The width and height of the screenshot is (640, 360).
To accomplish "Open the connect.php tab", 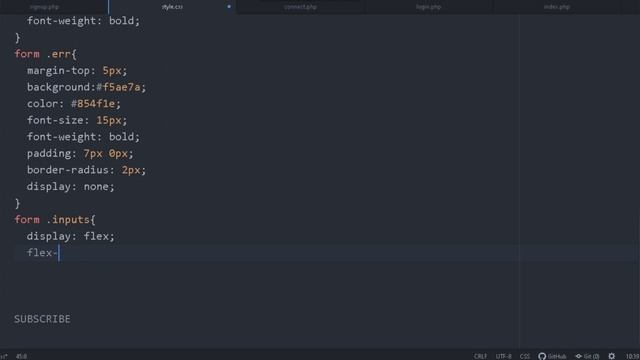I will pos(300,7).
